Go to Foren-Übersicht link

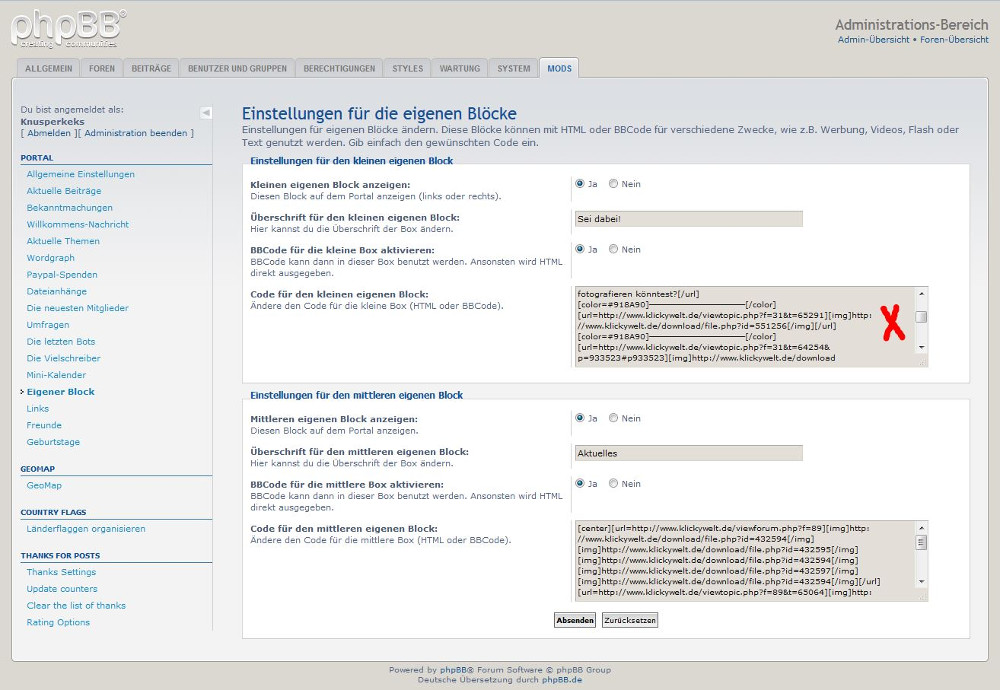tap(953, 40)
